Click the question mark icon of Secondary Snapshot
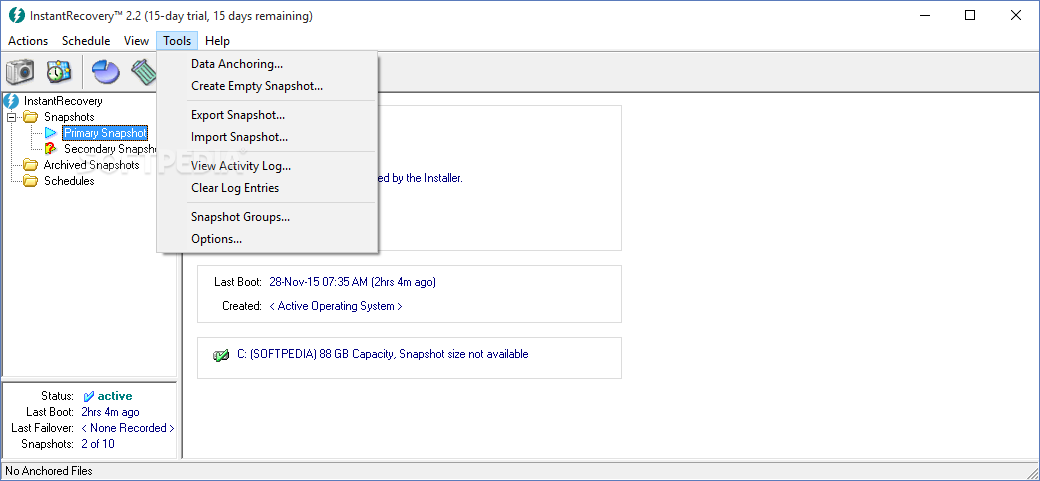The width and height of the screenshot is (1040, 481). (x=51, y=149)
